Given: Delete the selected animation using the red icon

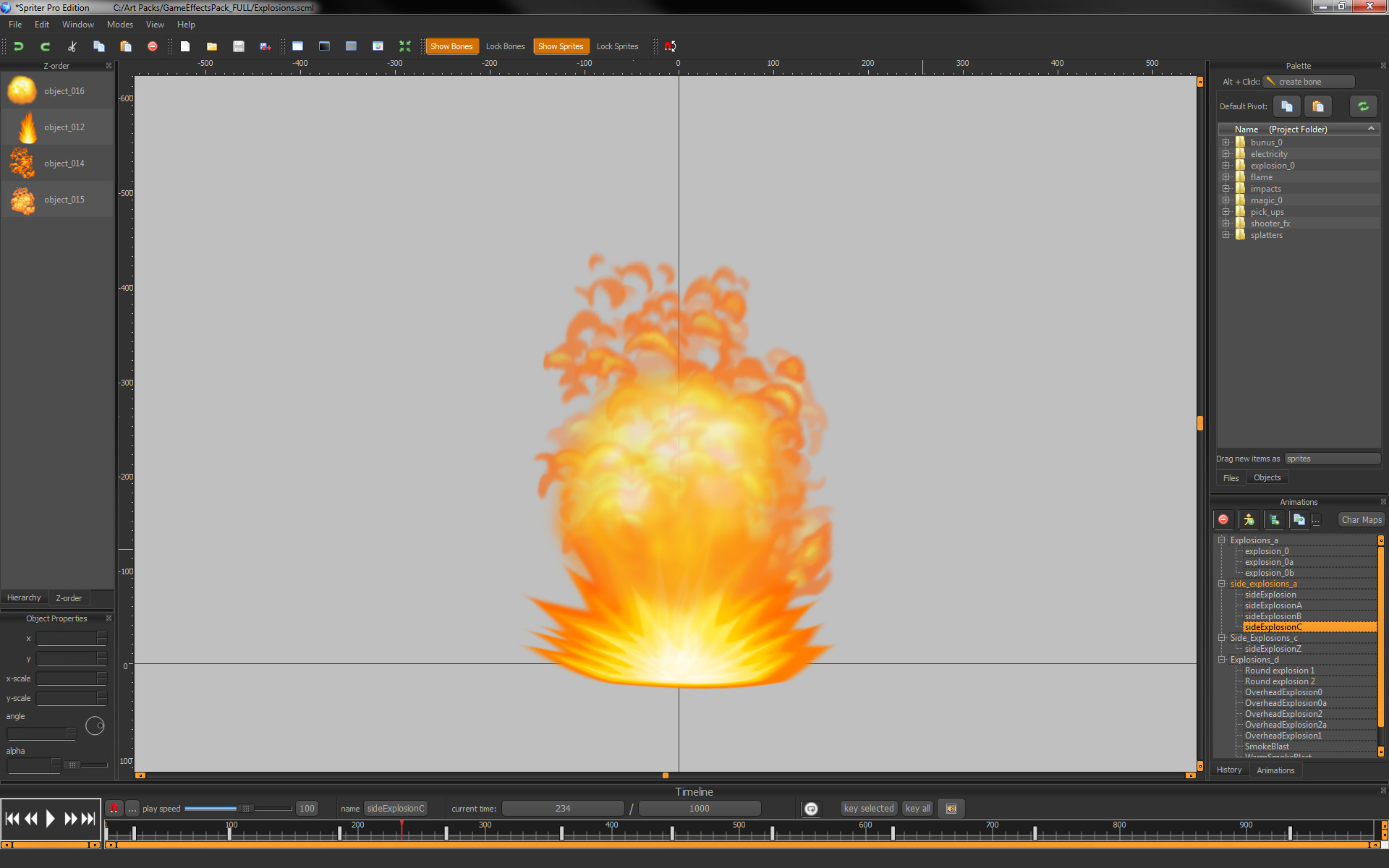Looking at the screenshot, I should (x=1223, y=519).
